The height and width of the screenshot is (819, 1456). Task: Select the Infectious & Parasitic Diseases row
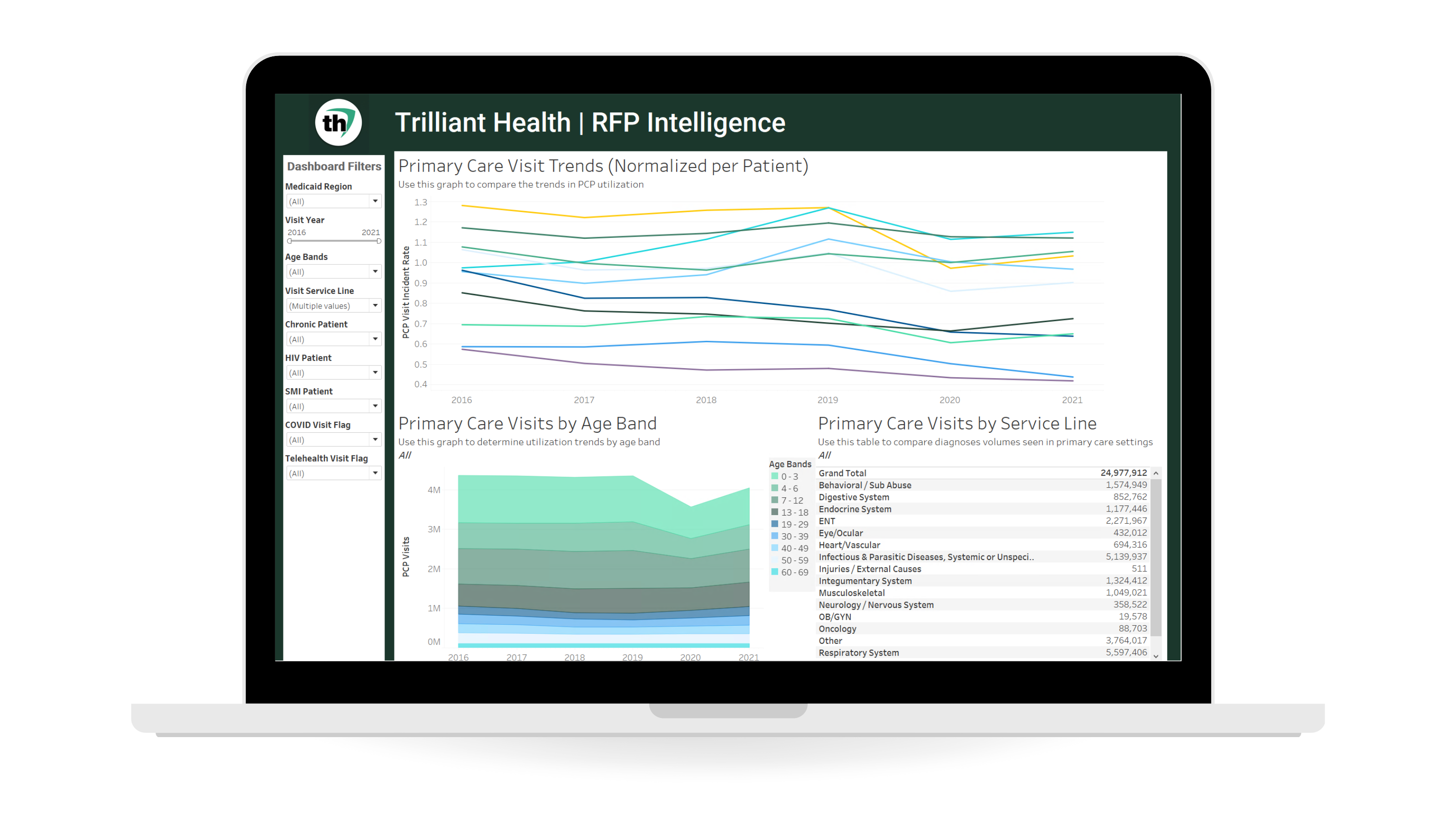coord(983,557)
